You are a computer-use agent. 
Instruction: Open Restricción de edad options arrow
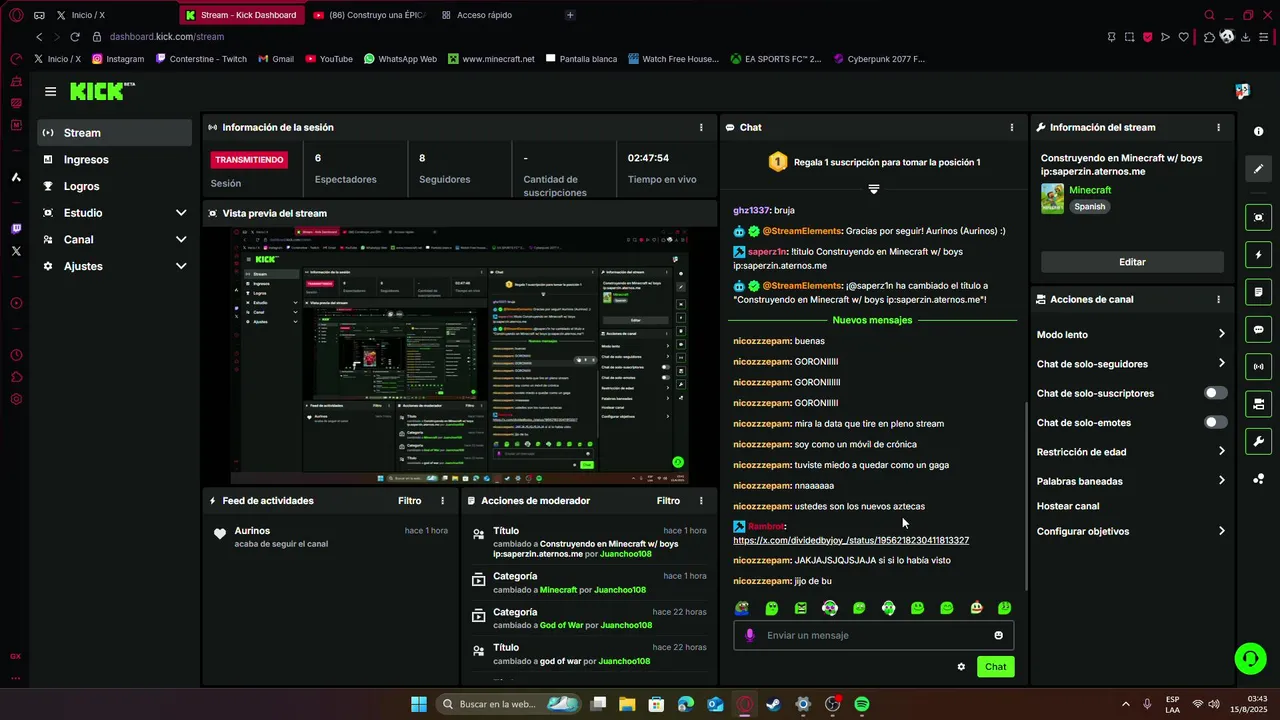[x=1221, y=451]
